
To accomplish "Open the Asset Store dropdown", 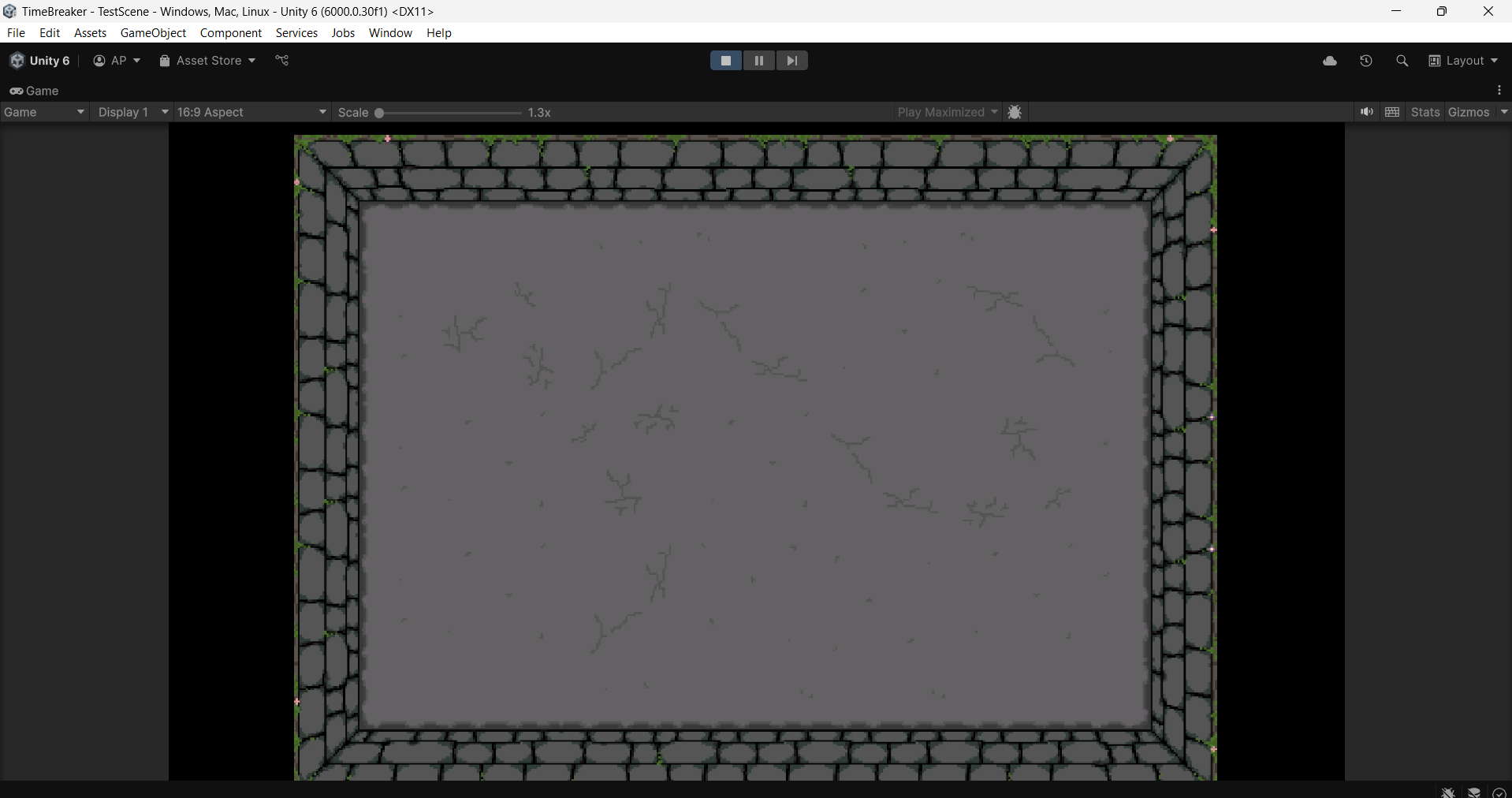I will [208, 61].
